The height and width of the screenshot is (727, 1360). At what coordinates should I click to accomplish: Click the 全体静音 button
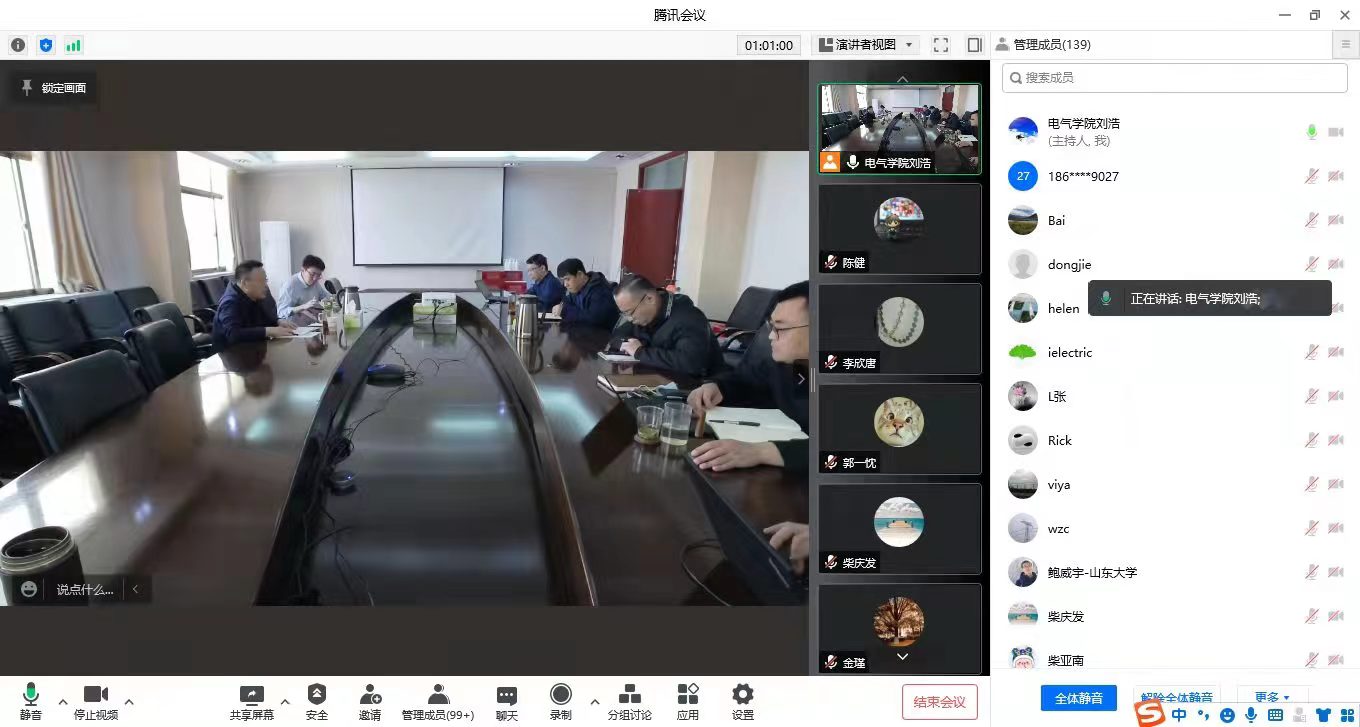(1078, 697)
